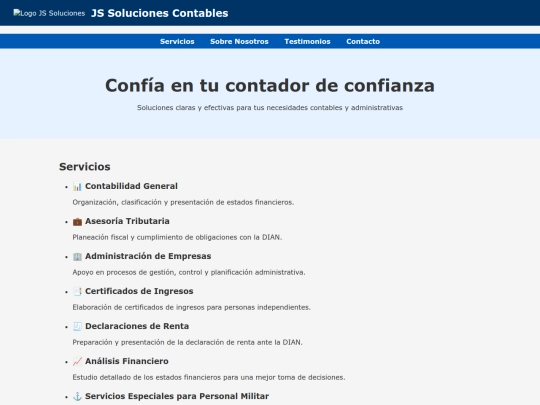Image resolution: width=540 pixels, height=405 pixels.
Task: Navigate to the Contacto section
Action: tap(363, 41)
